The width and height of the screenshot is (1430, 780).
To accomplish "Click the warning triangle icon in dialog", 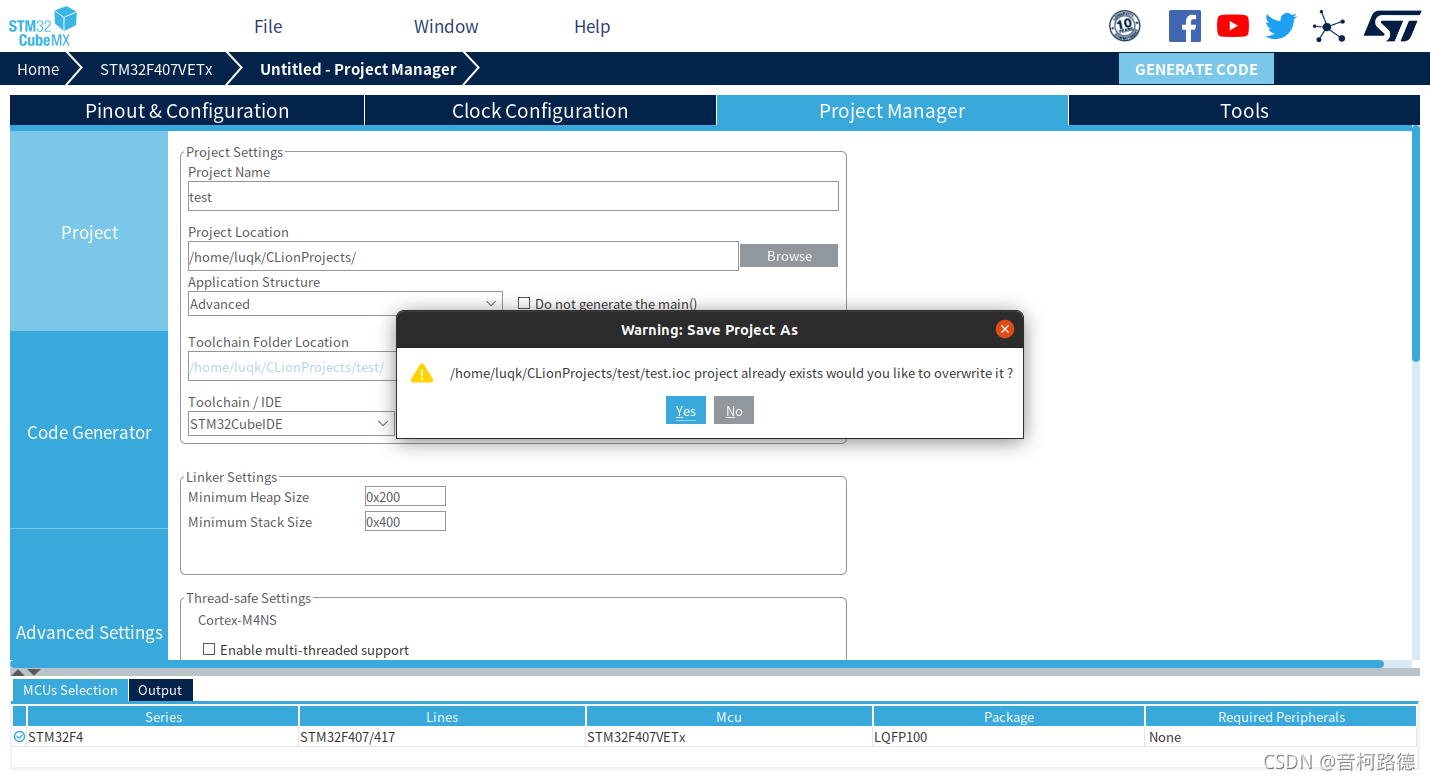I will tap(422, 373).
